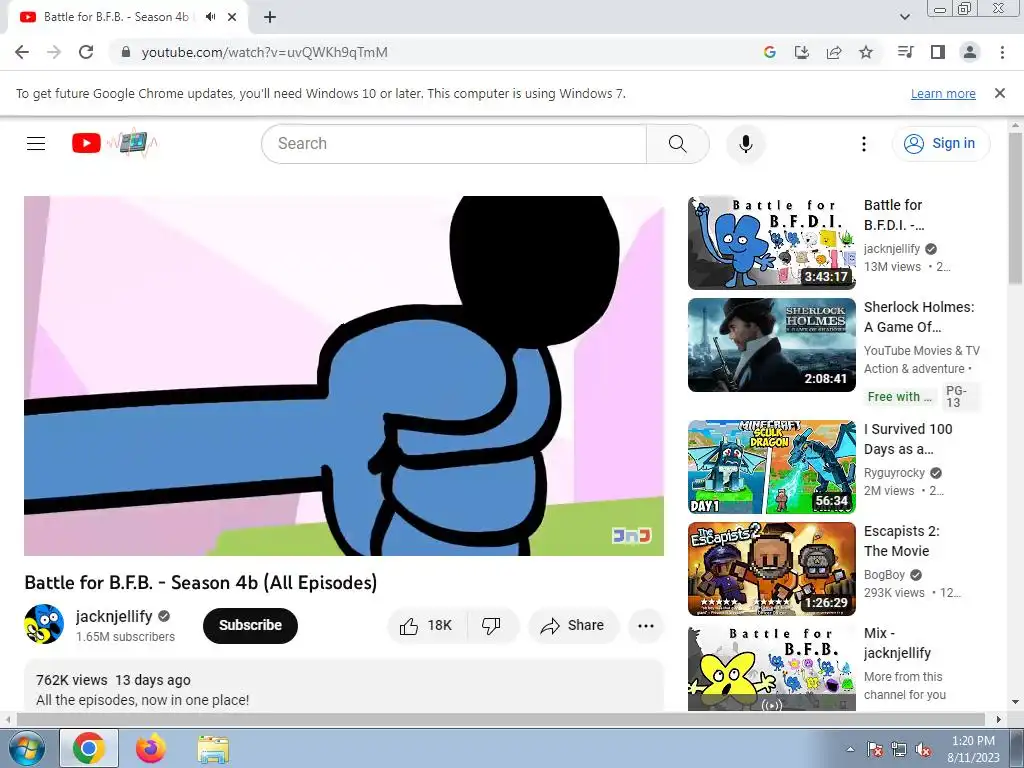Viewport: 1024px width, 768px height.
Task: Open Google icon in address bar
Action: [770, 52]
